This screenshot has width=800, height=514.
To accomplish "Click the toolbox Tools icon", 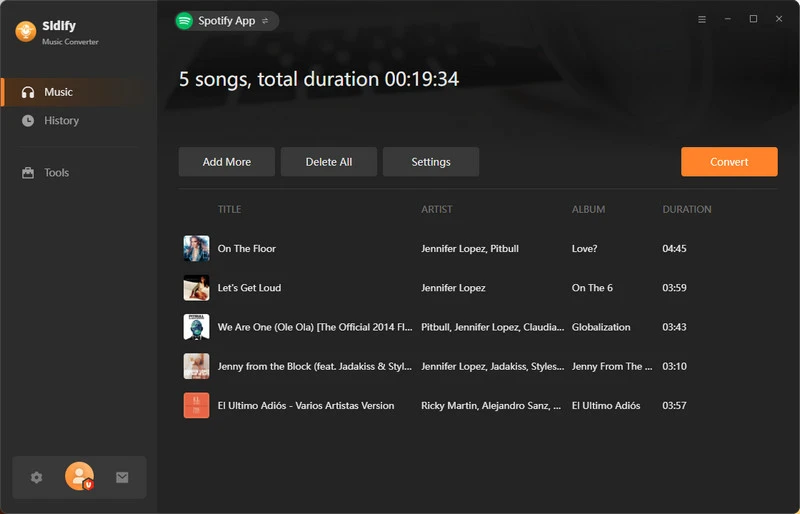I will (28, 173).
